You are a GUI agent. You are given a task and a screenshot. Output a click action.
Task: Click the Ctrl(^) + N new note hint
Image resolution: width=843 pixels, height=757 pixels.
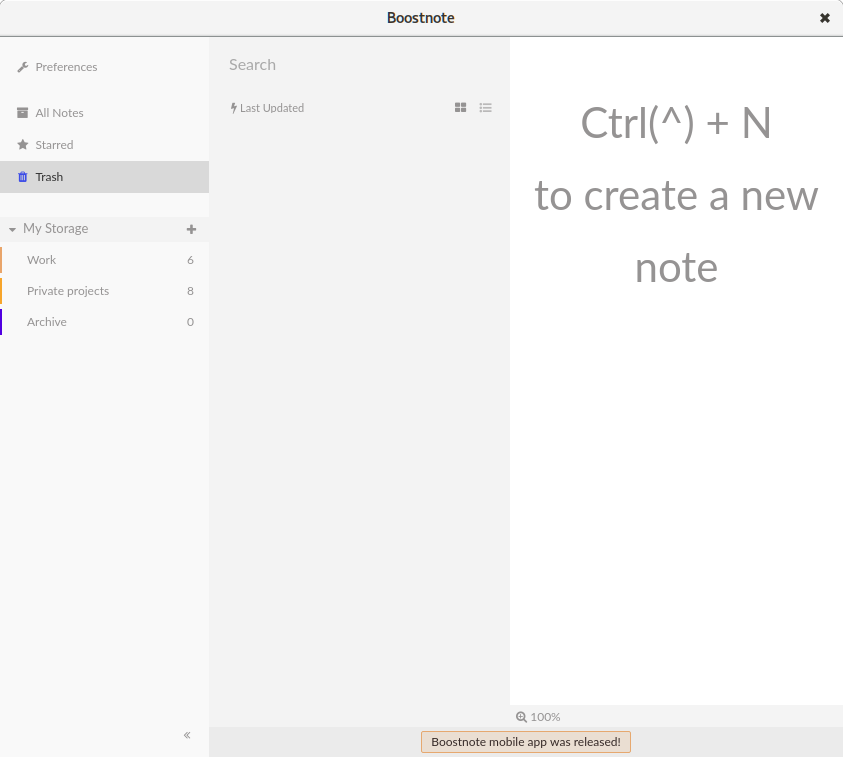[x=676, y=195]
